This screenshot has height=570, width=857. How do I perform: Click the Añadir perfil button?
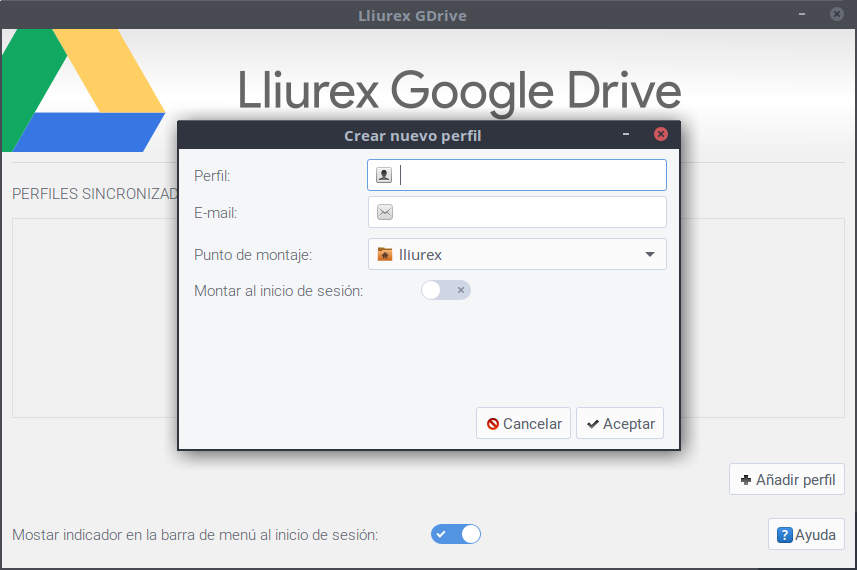(787, 479)
